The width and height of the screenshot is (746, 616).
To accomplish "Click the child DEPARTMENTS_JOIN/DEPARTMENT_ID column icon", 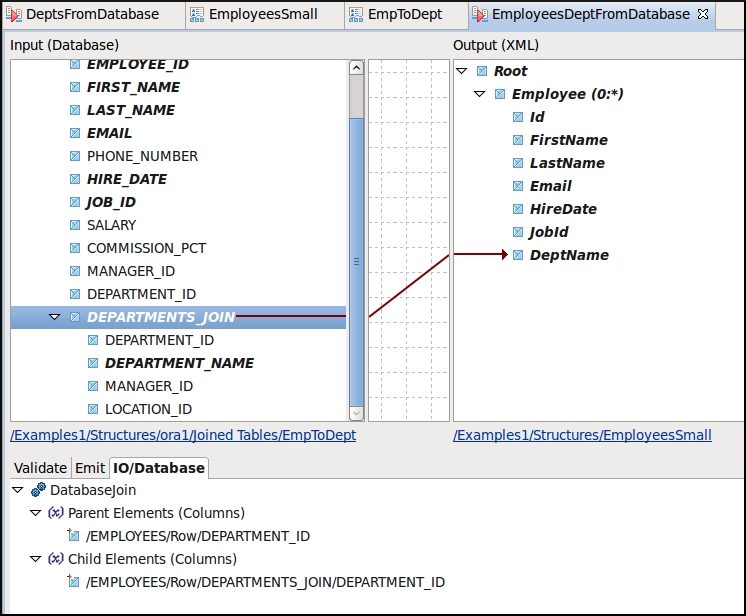I will [73, 581].
